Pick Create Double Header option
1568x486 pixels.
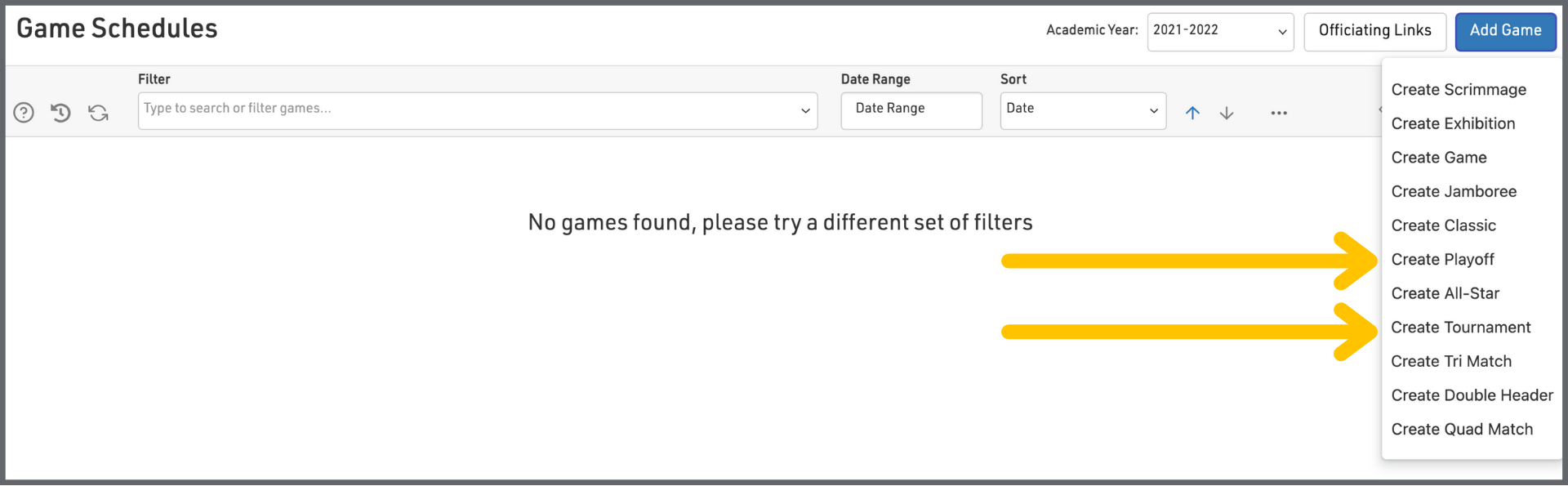[x=1472, y=395]
